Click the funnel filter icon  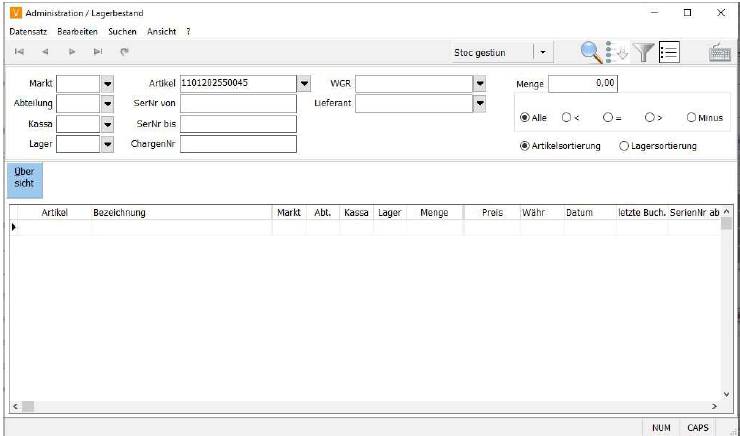point(646,53)
